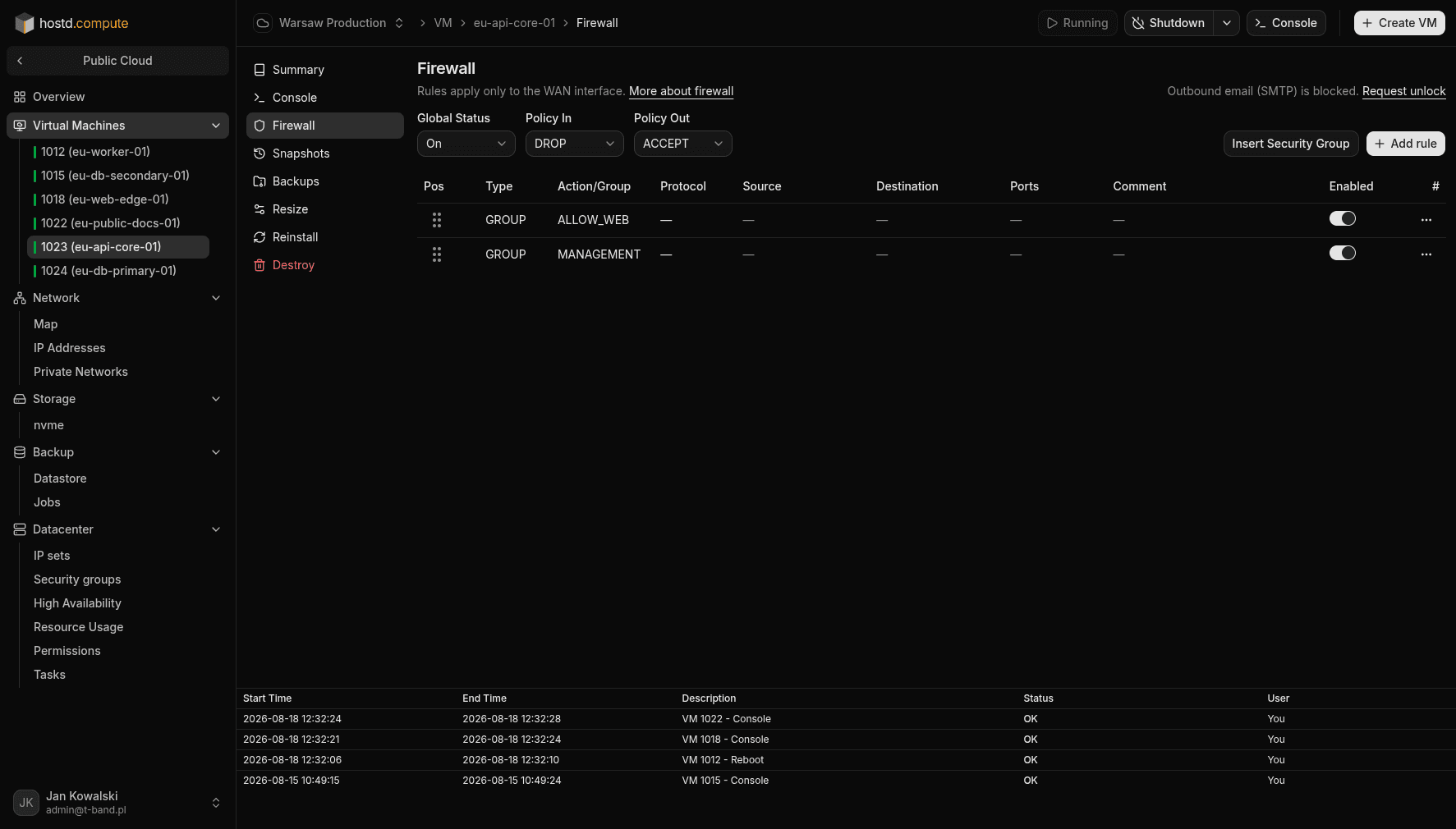Follow the More about firewall link

tap(682, 91)
